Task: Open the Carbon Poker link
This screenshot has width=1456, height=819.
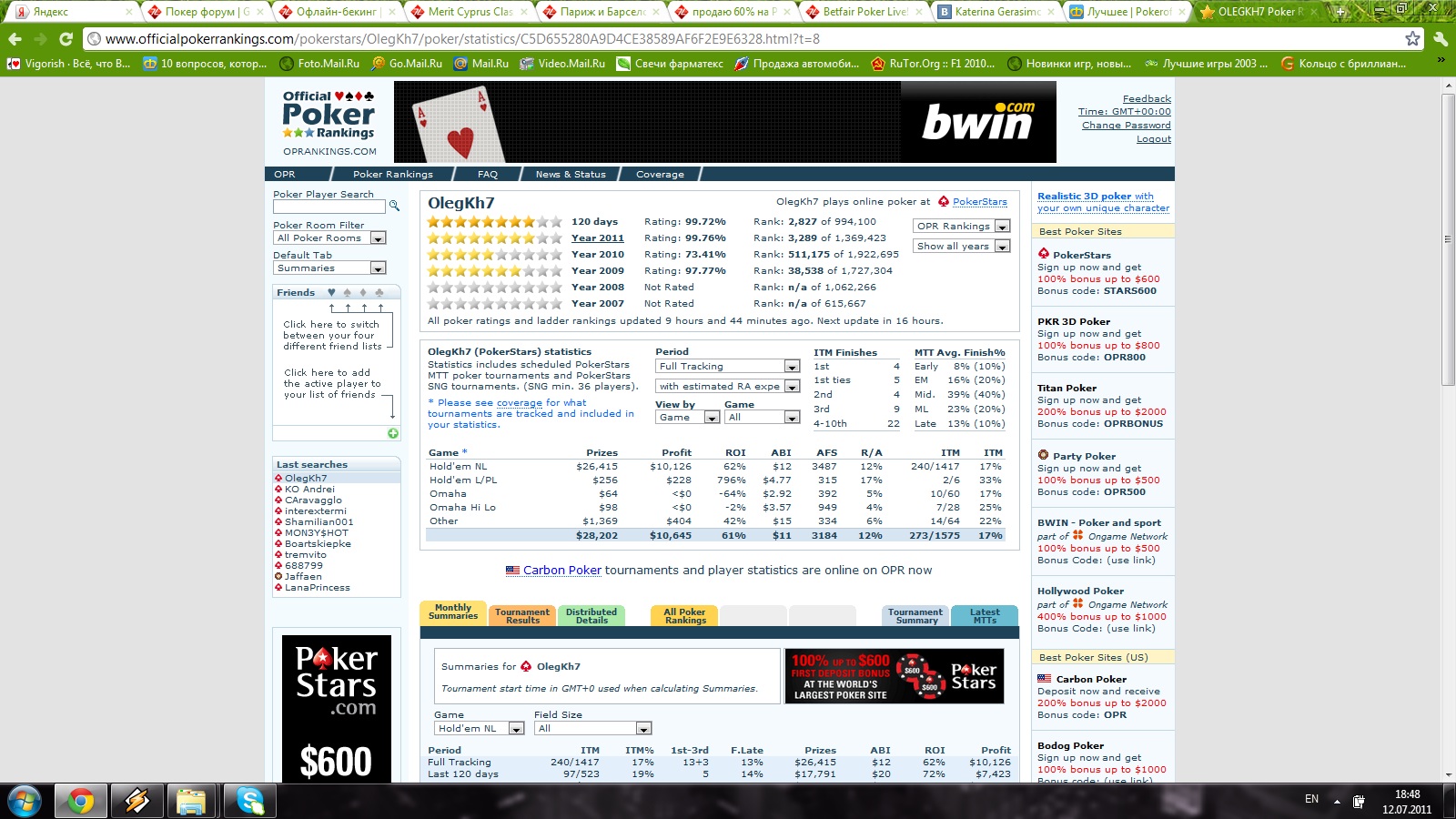Action: click(561, 571)
